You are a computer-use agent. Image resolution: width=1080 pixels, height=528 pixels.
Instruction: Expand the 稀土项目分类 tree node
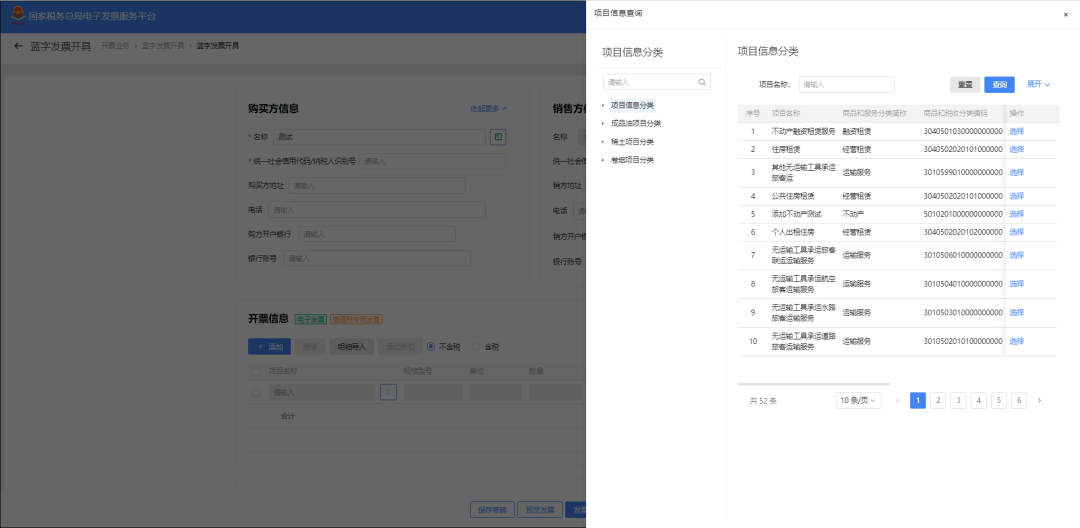click(x=603, y=142)
